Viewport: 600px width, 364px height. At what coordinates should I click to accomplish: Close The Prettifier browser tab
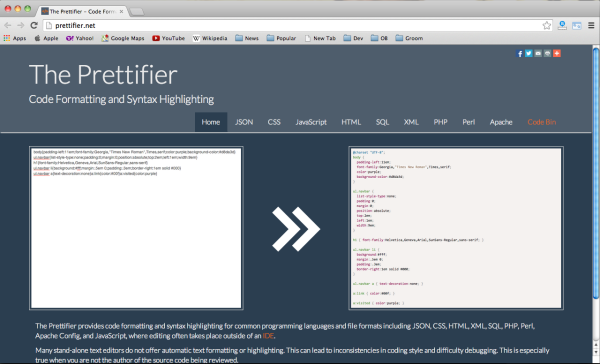121,11
